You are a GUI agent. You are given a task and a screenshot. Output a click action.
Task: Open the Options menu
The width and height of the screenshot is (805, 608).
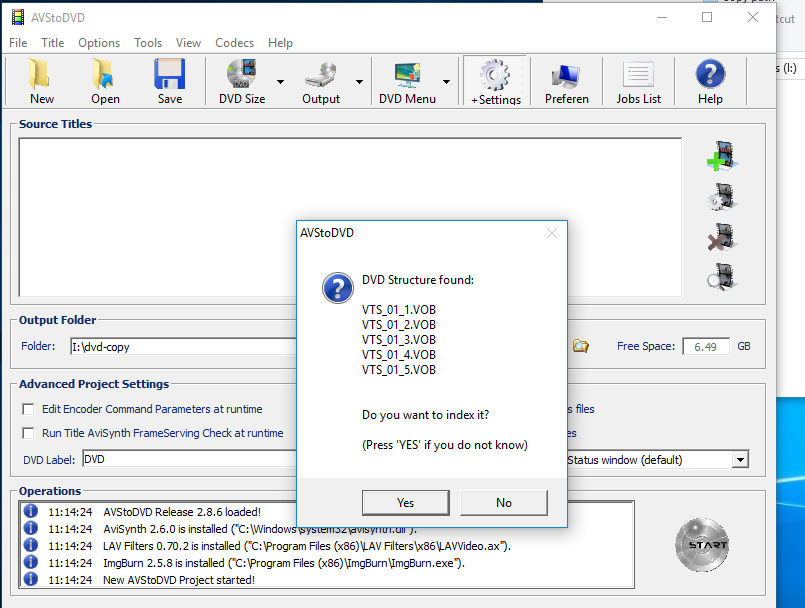coord(99,43)
